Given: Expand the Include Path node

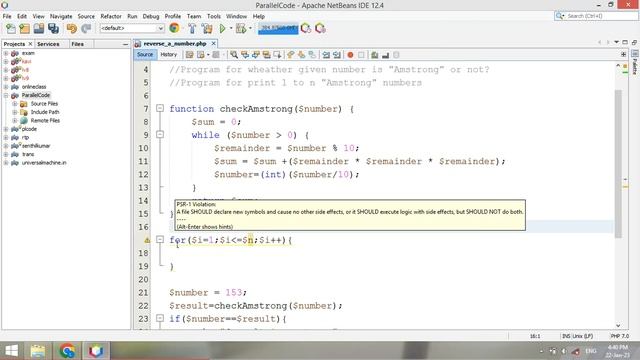Looking at the screenshot, I should [15, 112].
